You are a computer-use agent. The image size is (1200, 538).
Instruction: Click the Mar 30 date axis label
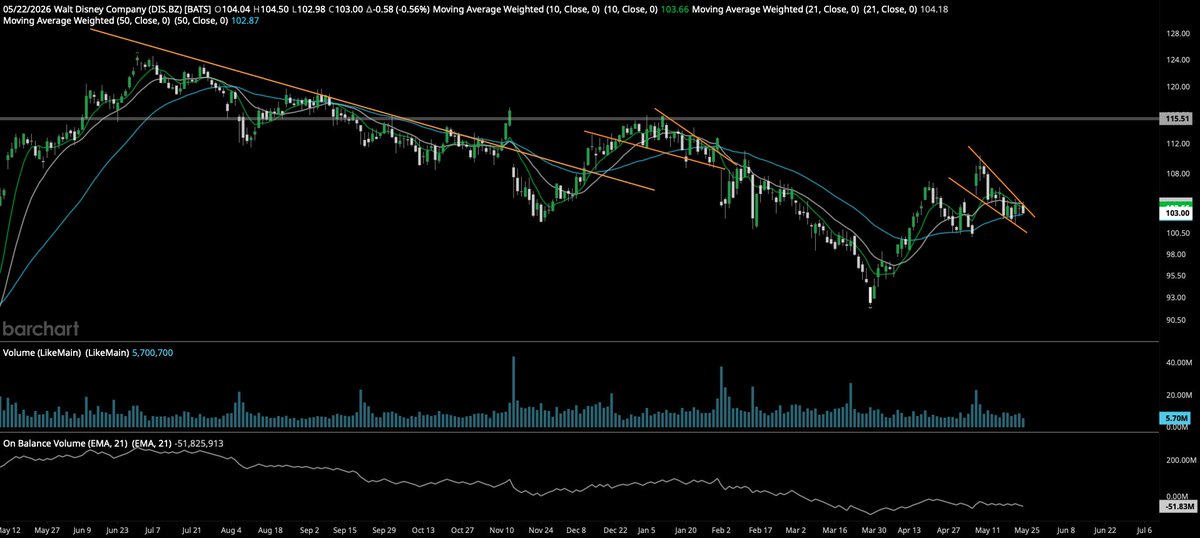point(876,529)
